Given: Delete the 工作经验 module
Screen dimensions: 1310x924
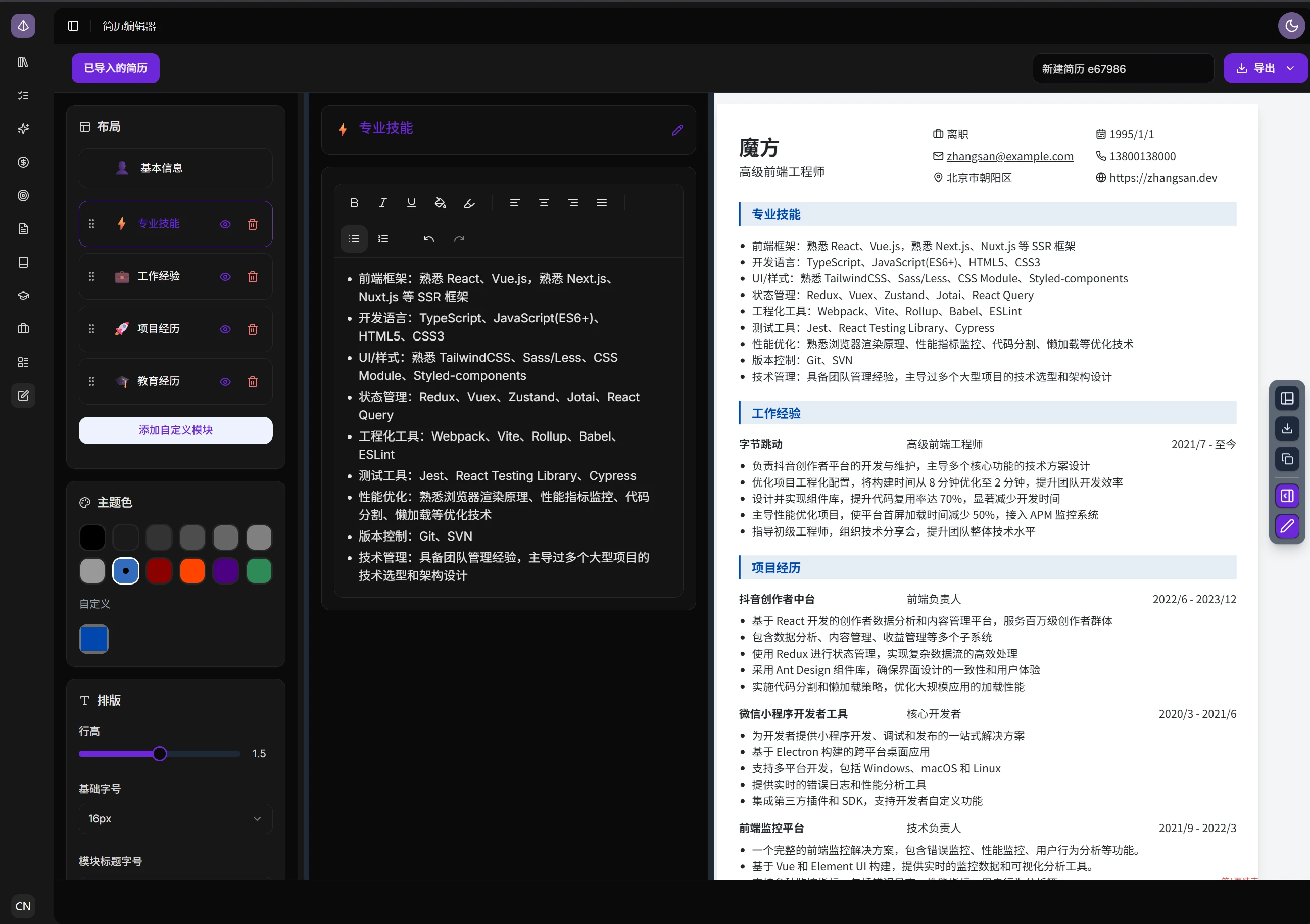Looking at the screenshot, I should pos(253,277).
